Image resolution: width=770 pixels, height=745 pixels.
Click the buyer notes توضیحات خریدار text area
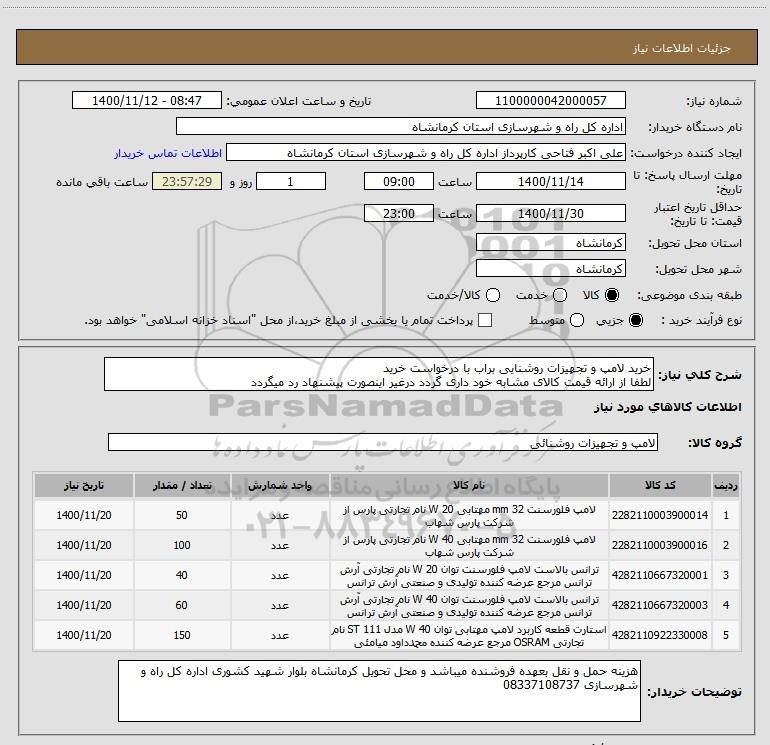(379, 690)
